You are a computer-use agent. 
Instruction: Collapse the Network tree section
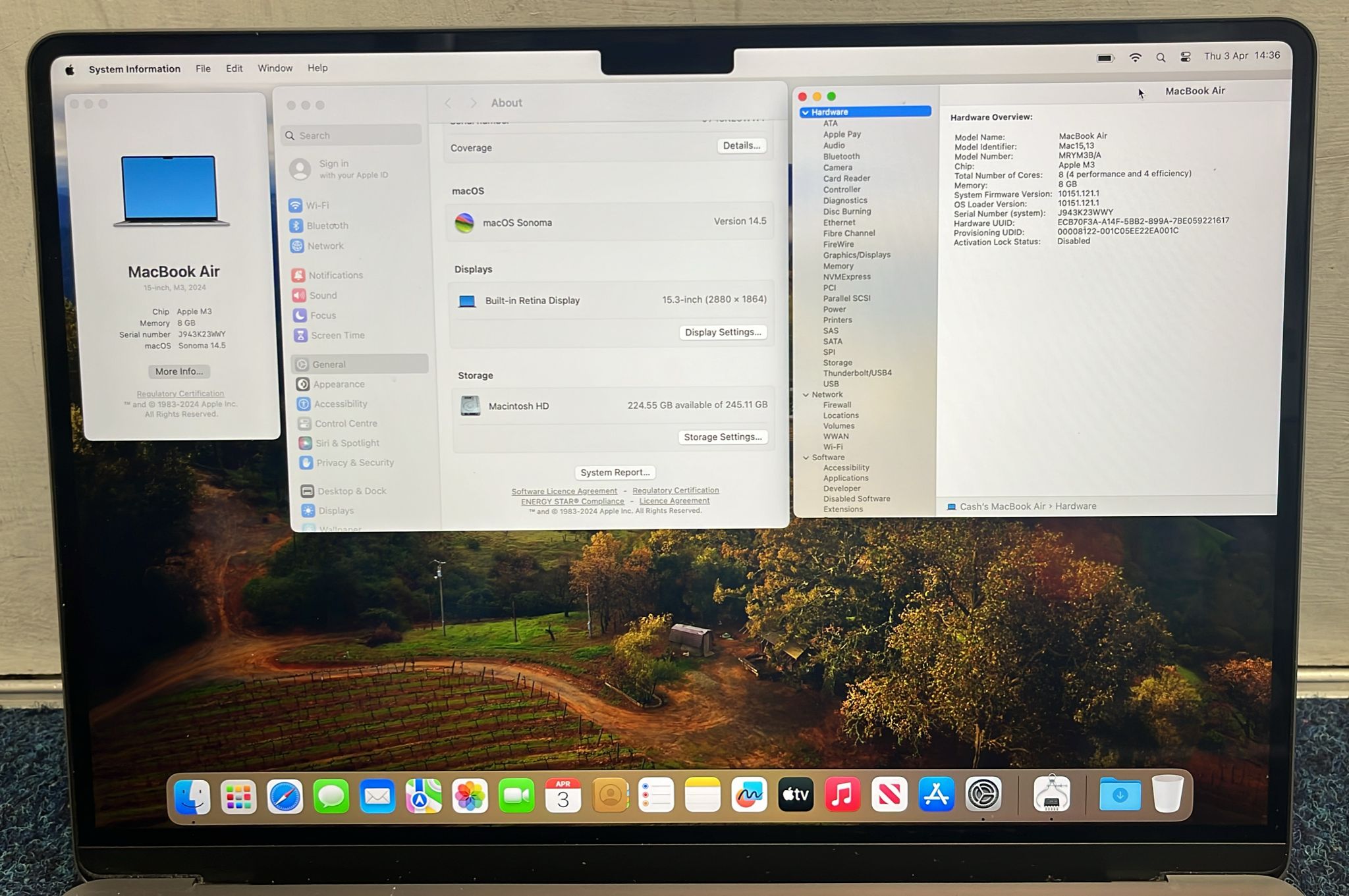coord(806,394)
